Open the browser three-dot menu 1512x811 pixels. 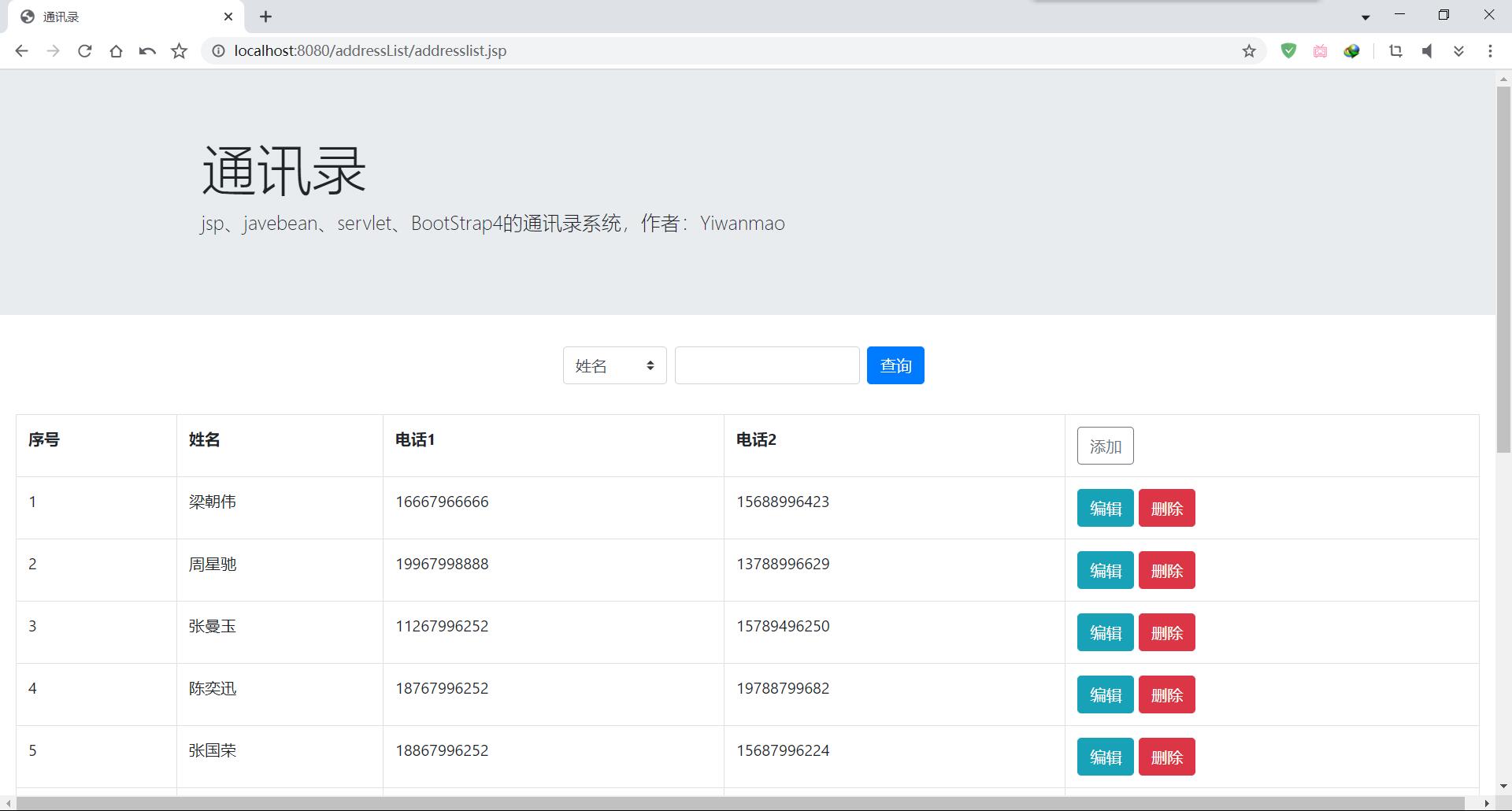pos(1490,50)
